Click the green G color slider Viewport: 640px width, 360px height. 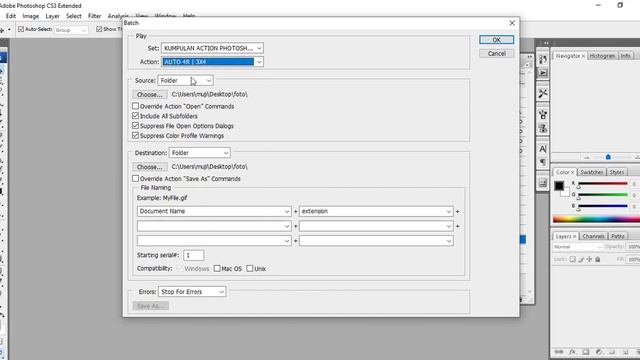pyautogui.click(x=602, y=195)
